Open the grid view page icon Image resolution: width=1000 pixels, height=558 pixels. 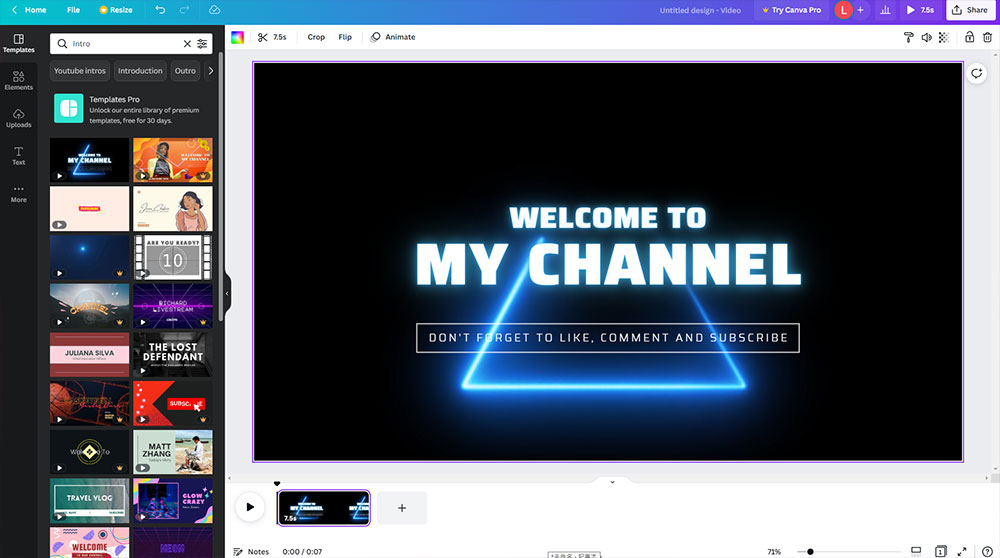(941, 552)
